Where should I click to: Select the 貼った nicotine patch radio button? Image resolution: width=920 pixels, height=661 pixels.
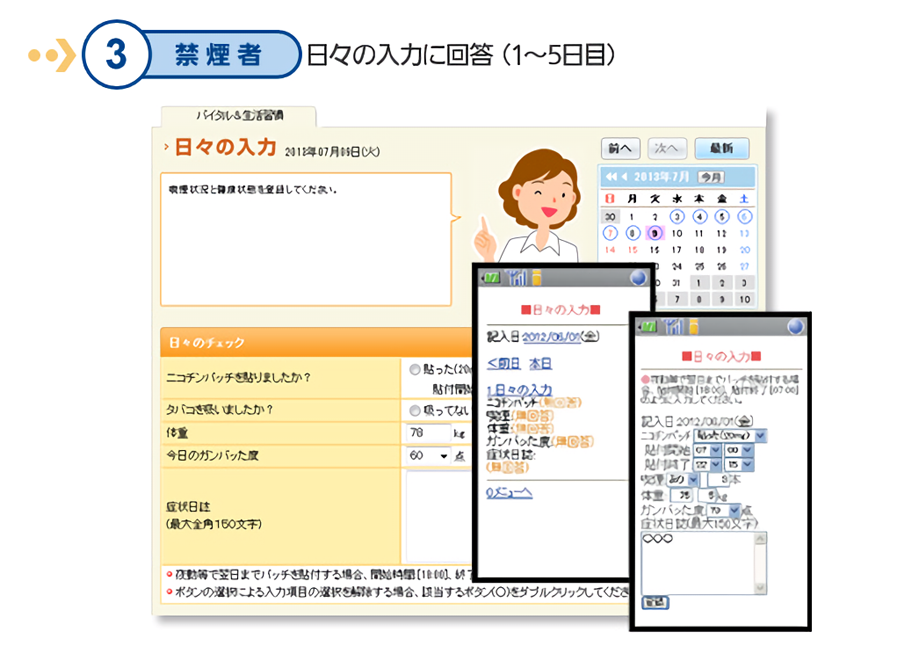414,369
